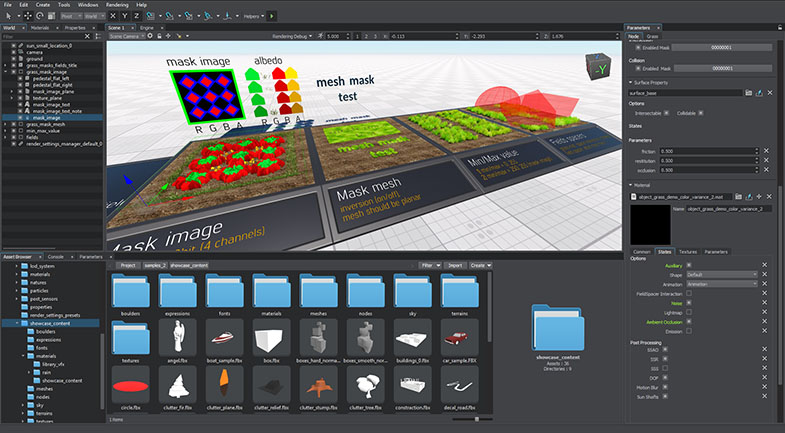Open the Helpers dropdown menu
785x433 pixels.
coord(253,16)
